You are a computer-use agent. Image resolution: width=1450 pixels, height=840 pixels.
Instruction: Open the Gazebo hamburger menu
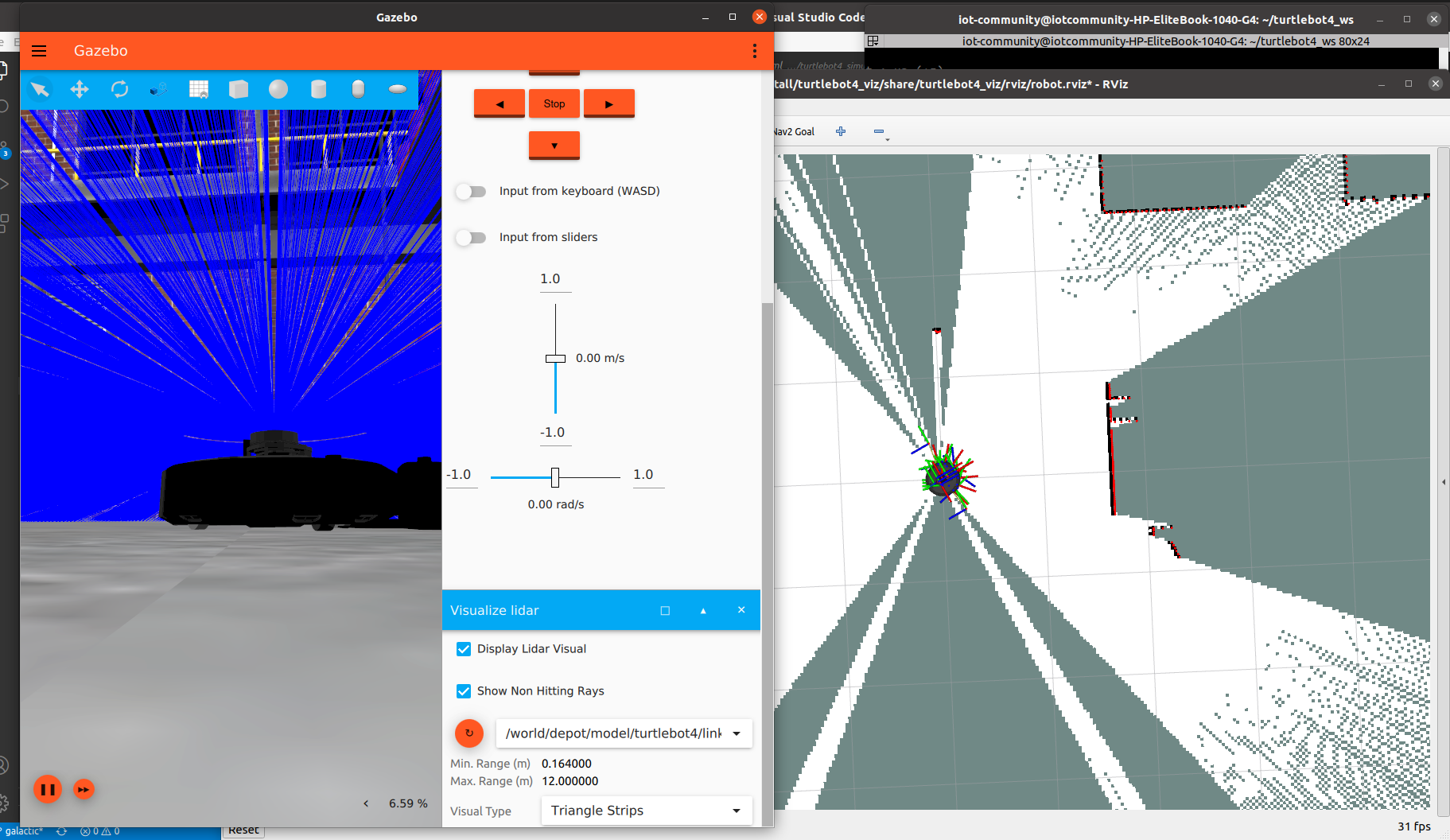point(38,50)
